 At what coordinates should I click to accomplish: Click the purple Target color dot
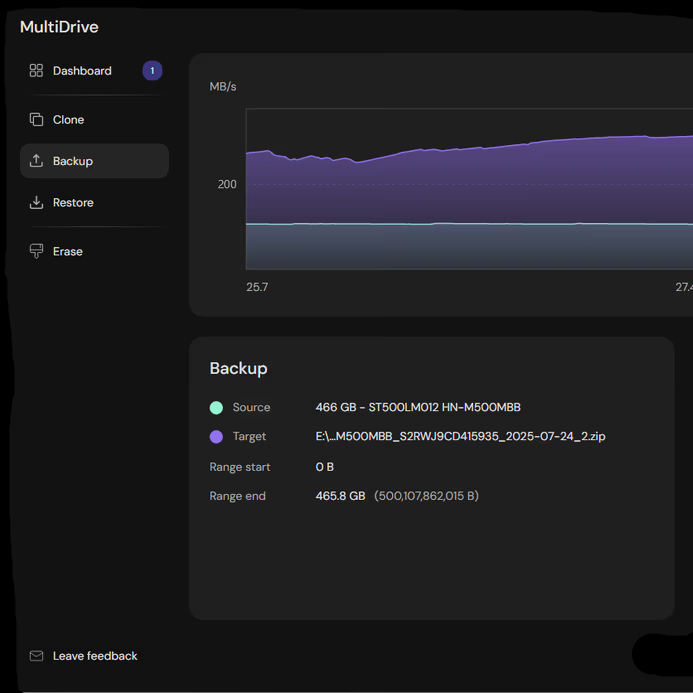tap(216, 437)
